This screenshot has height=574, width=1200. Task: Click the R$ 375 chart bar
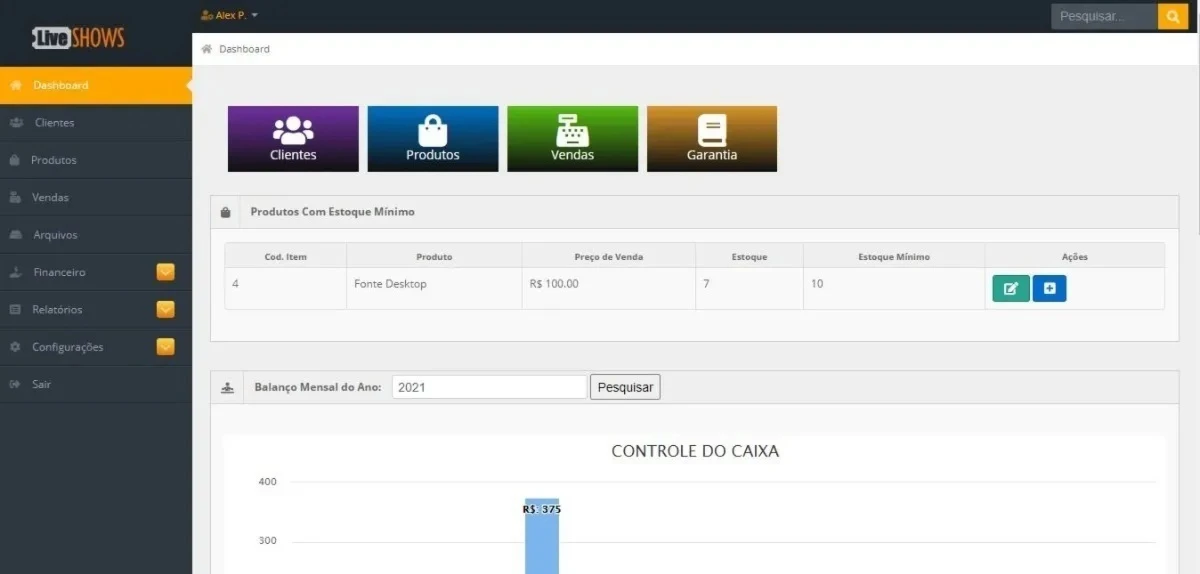pos(542,536)
